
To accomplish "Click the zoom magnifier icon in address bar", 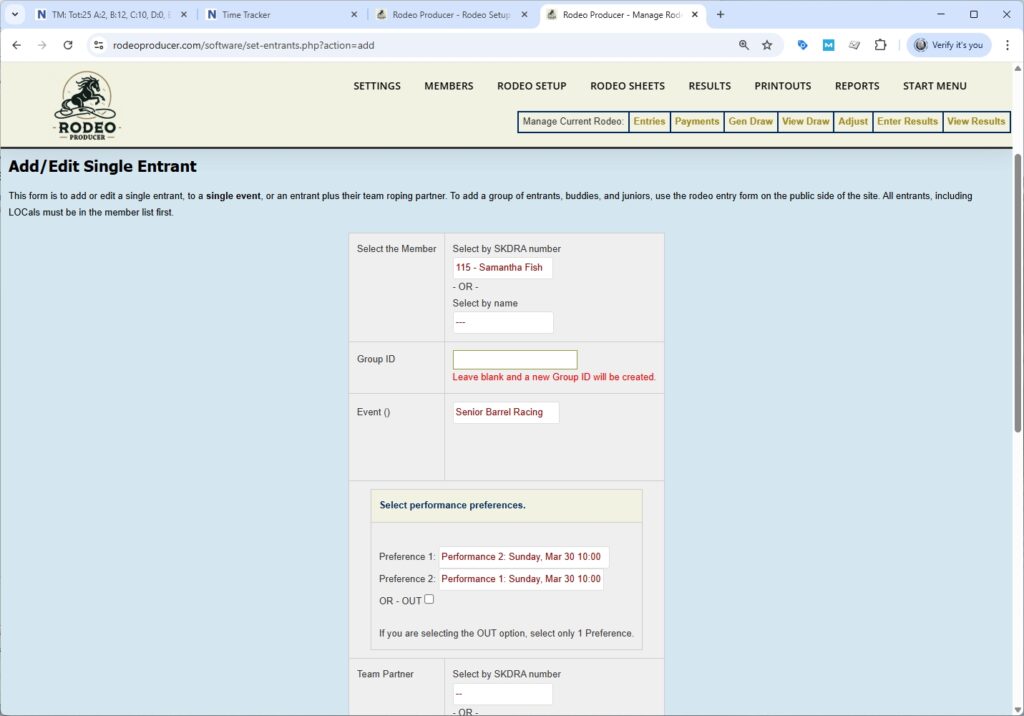I will tap(743, 45).
